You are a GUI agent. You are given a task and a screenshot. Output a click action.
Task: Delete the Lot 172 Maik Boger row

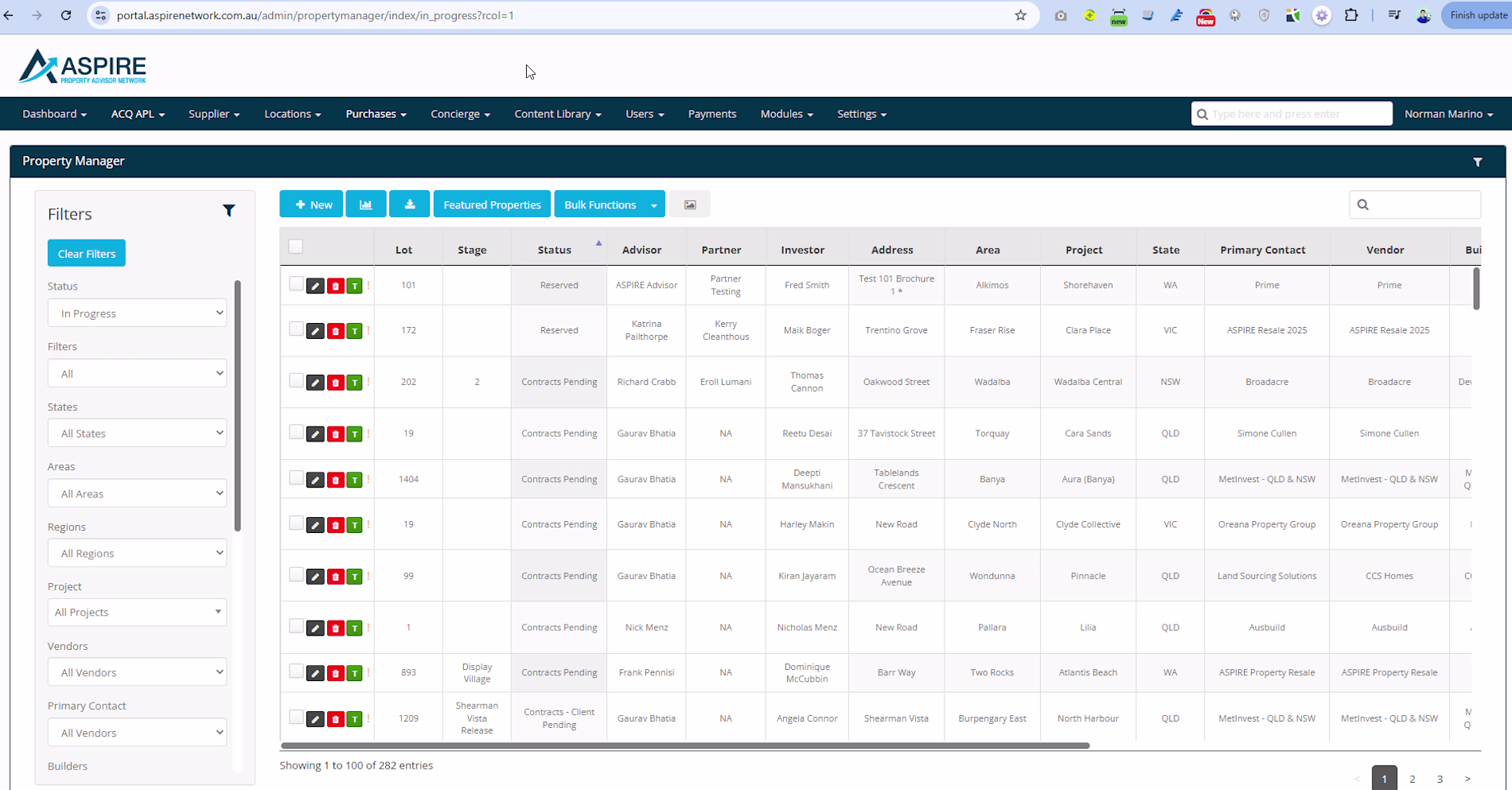(335, 331)
